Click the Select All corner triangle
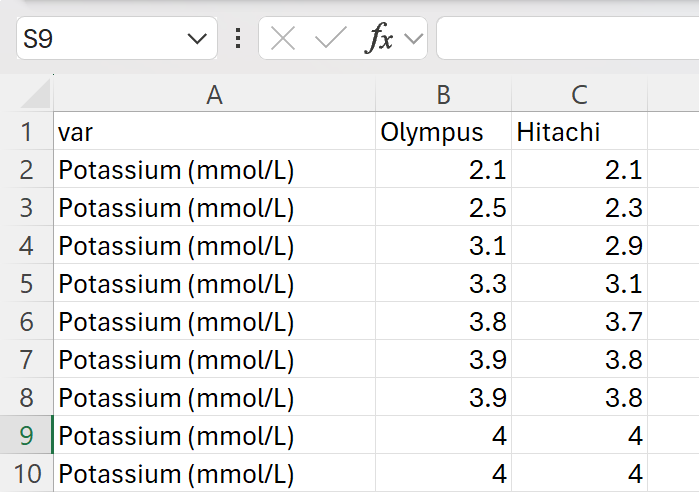Image resolution: width=699 pixels, height=492 pixels. click(x=35, y=95)
